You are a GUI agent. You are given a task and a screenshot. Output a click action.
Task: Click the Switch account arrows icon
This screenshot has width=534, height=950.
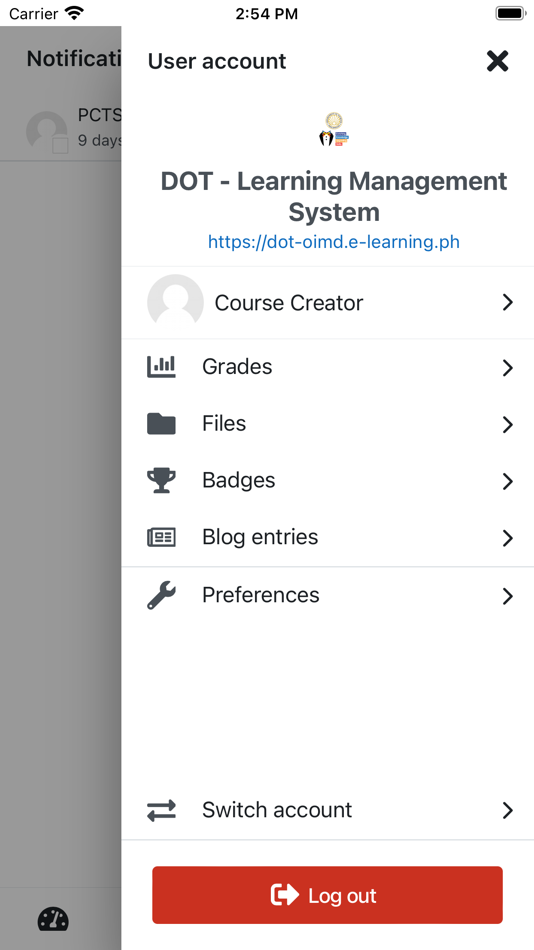coord(161,810)
